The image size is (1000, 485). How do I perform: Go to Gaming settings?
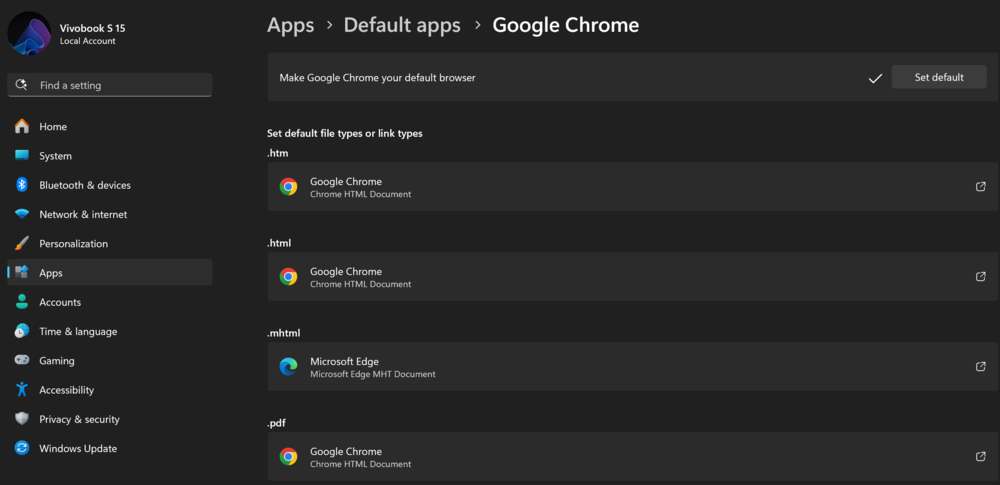110,361
